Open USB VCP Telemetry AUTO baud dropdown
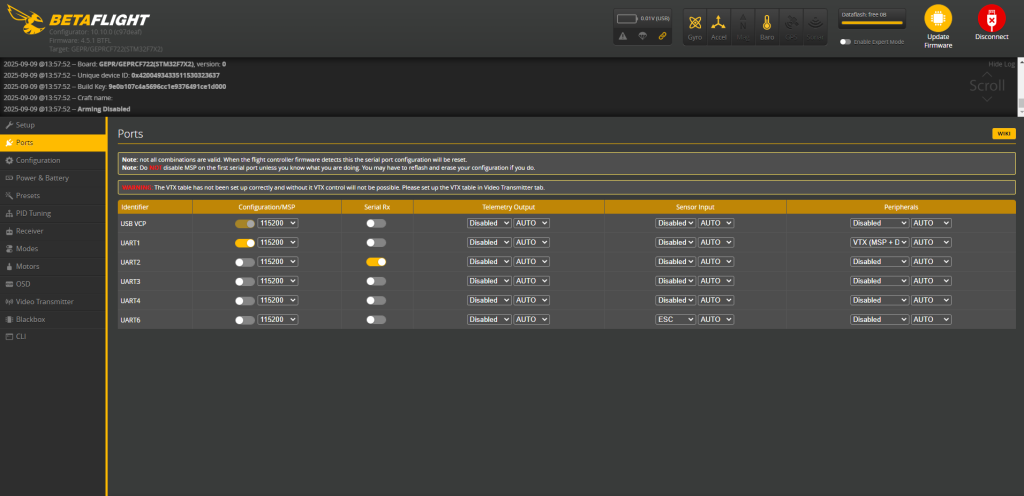Image resolution: width=1024 pixels, height=496 pixels. coord(532,223)
